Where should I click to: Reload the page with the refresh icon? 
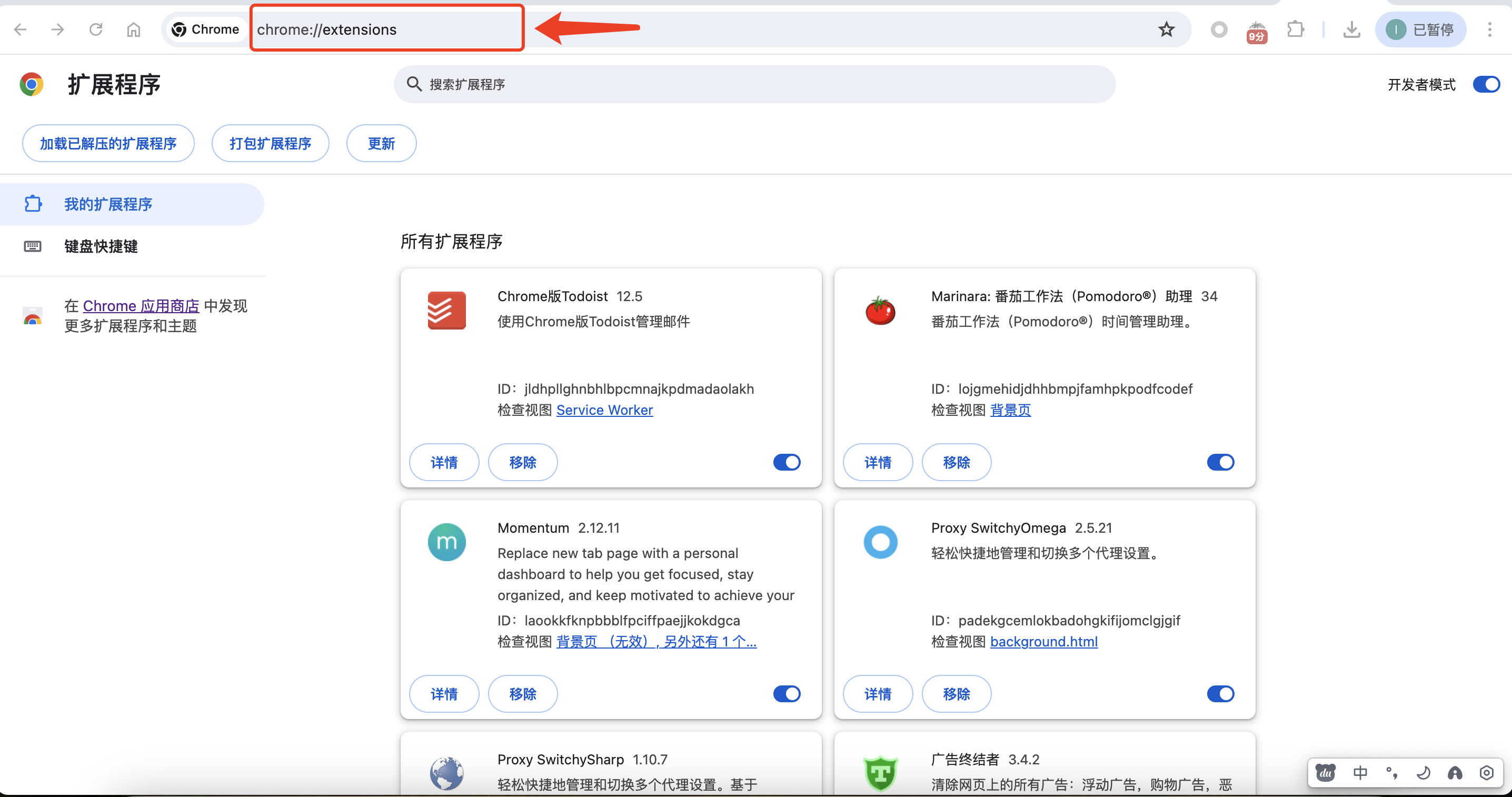point(96,29)
